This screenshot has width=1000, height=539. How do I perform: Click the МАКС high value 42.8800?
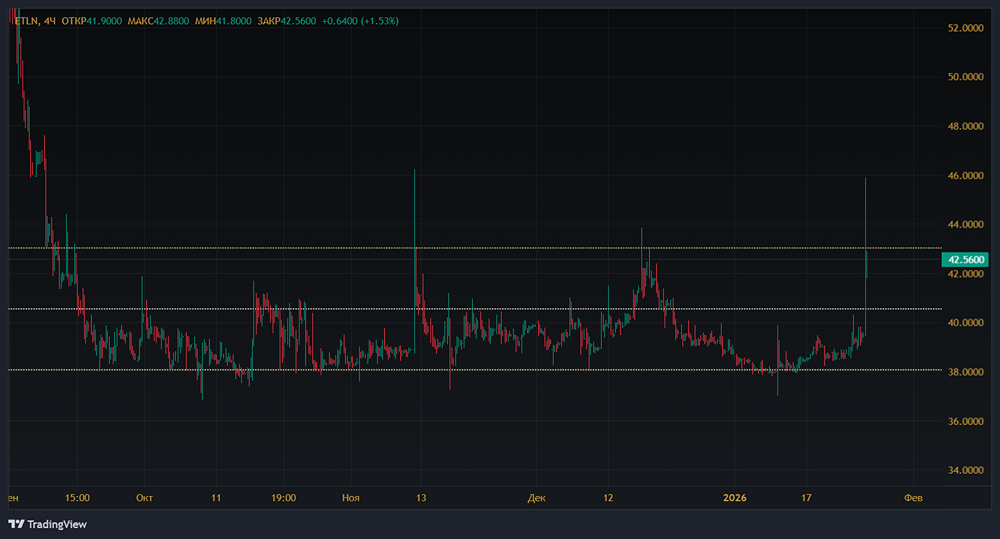(x=171, y=21)
